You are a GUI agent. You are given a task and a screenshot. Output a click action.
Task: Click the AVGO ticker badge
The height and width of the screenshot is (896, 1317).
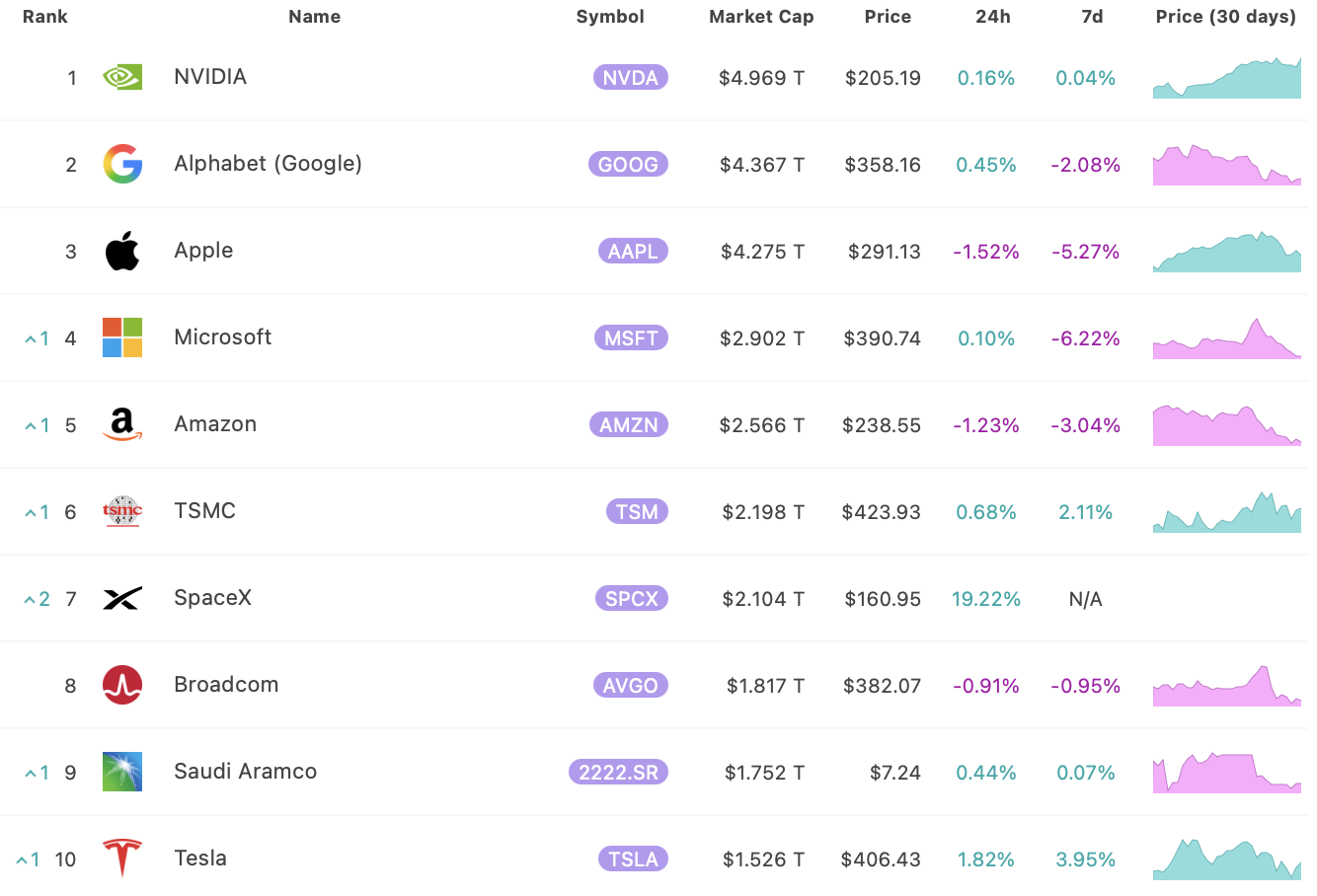(x=630, y=685)
